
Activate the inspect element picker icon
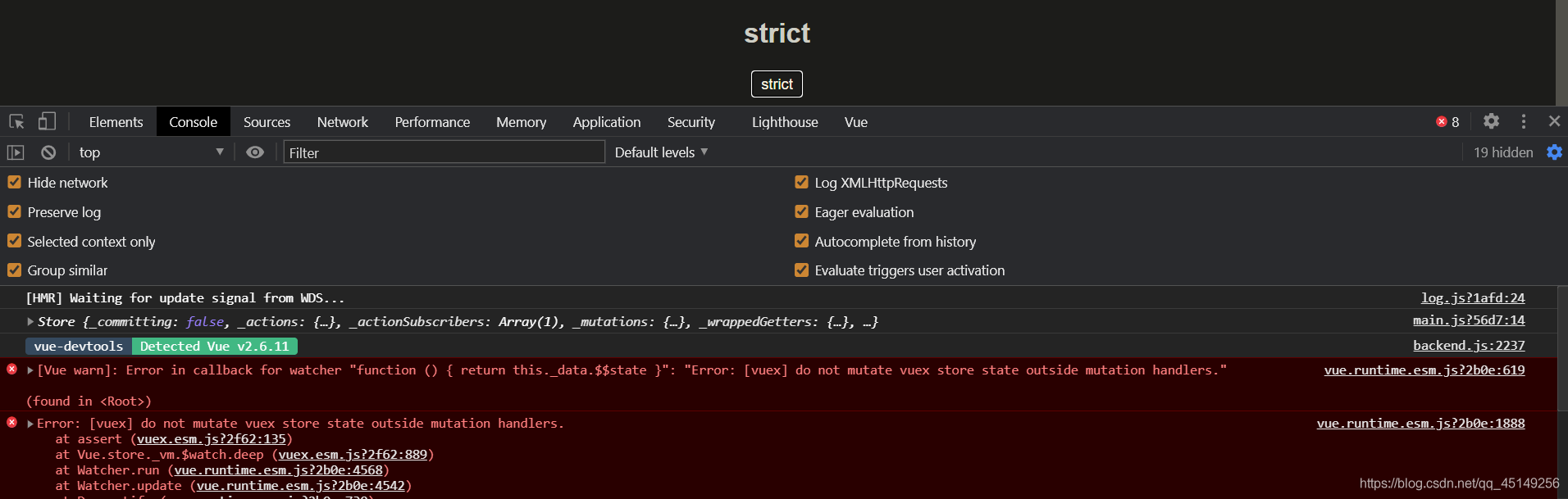pyautogui.click(x=16, y=121)
